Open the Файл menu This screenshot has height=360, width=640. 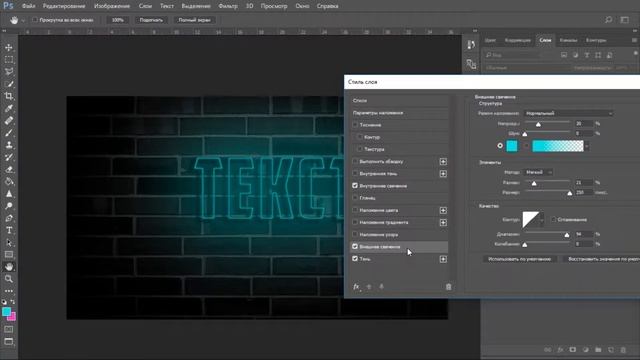coord(28,6)
